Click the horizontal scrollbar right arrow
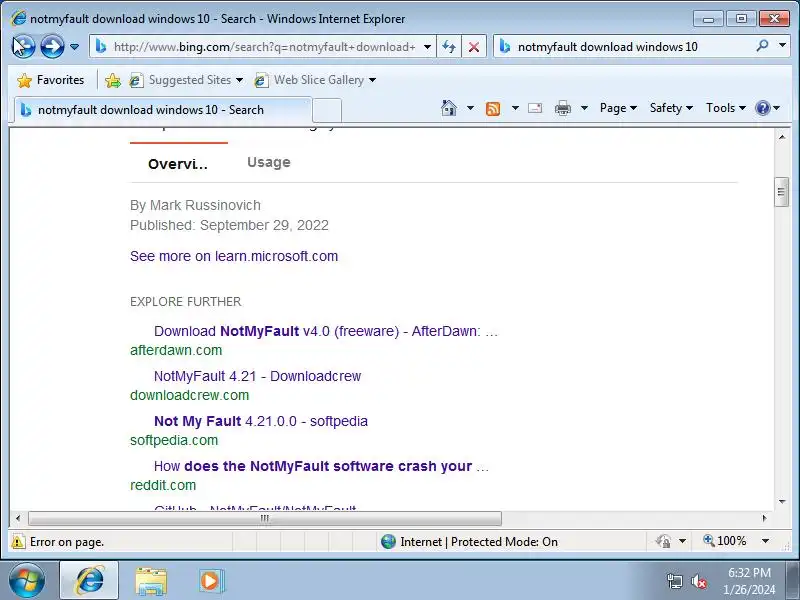The width and height of the screenshot is (800, 600). click(x=764, y=518)
